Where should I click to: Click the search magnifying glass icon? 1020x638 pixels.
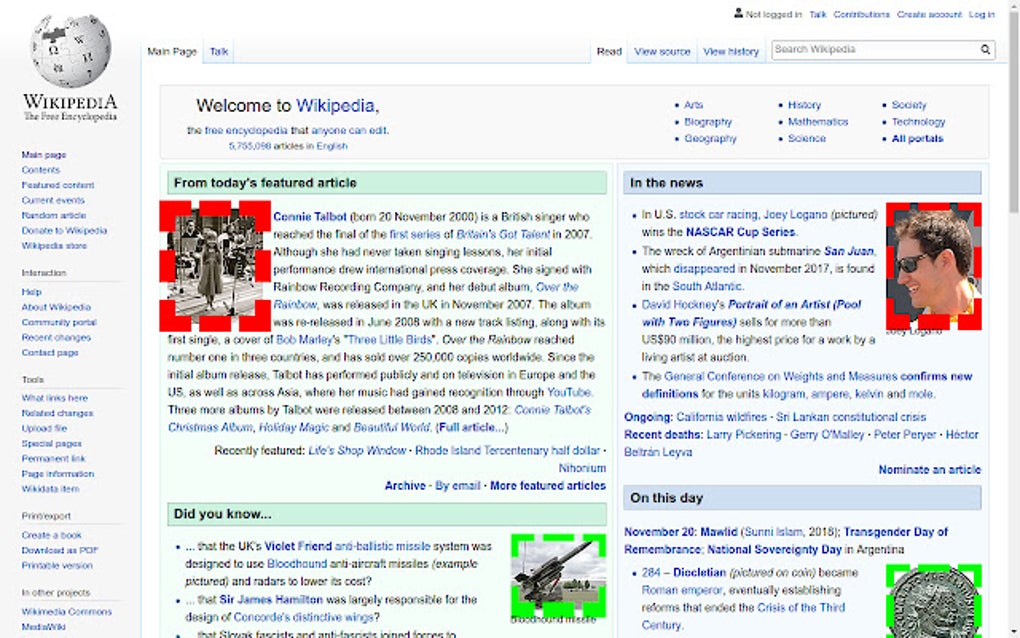985,49
